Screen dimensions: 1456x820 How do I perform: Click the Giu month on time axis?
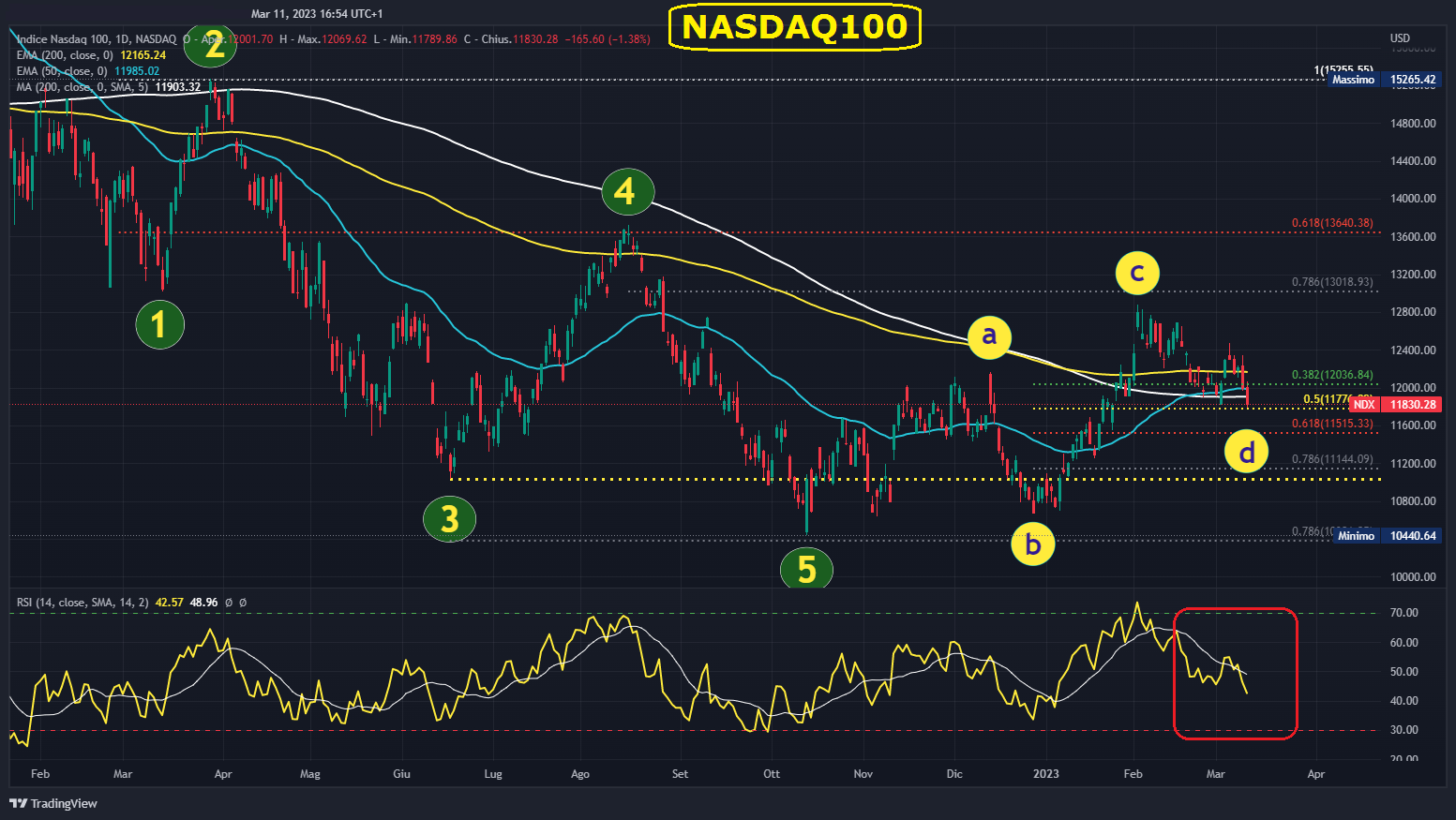pyautogui.click(x=401, y=774)
